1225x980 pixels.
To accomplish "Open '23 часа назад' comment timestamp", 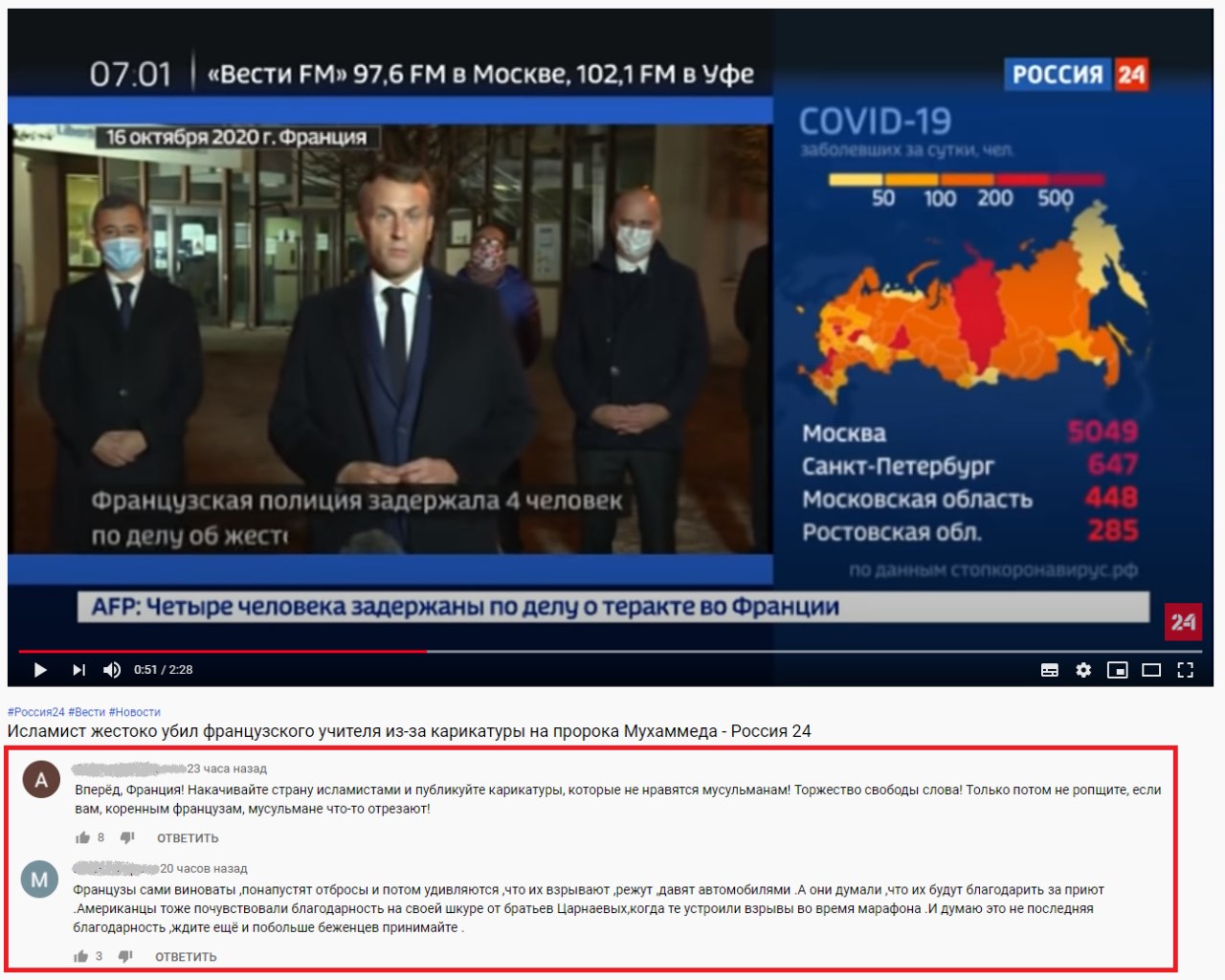I will [227, 768].
